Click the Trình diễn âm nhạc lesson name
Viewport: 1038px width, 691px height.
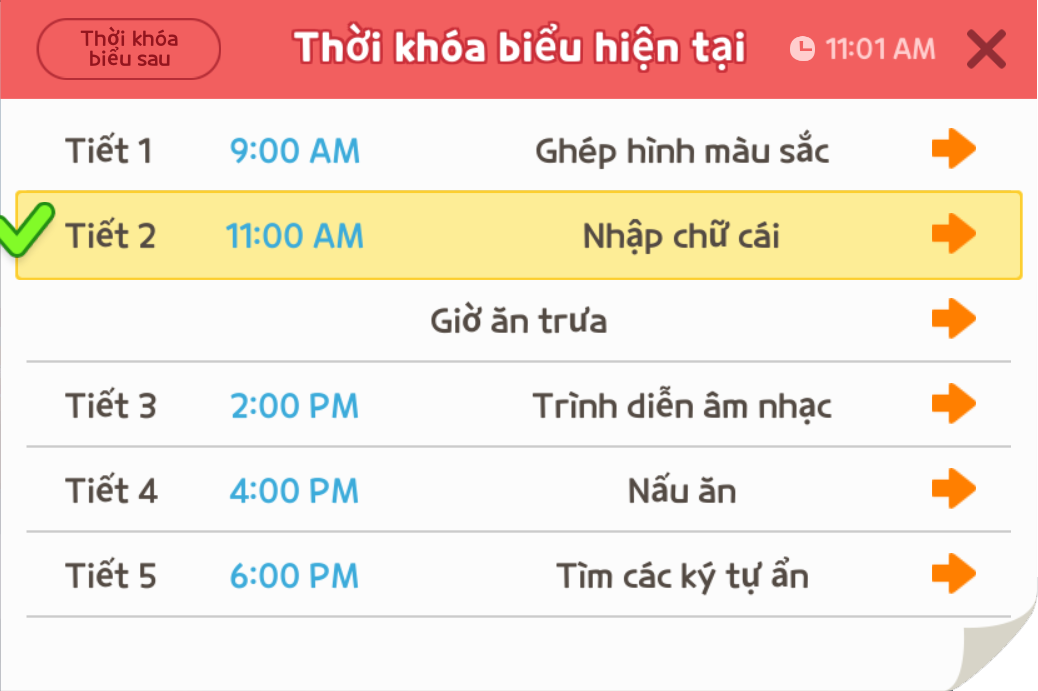tap(682, 406)
